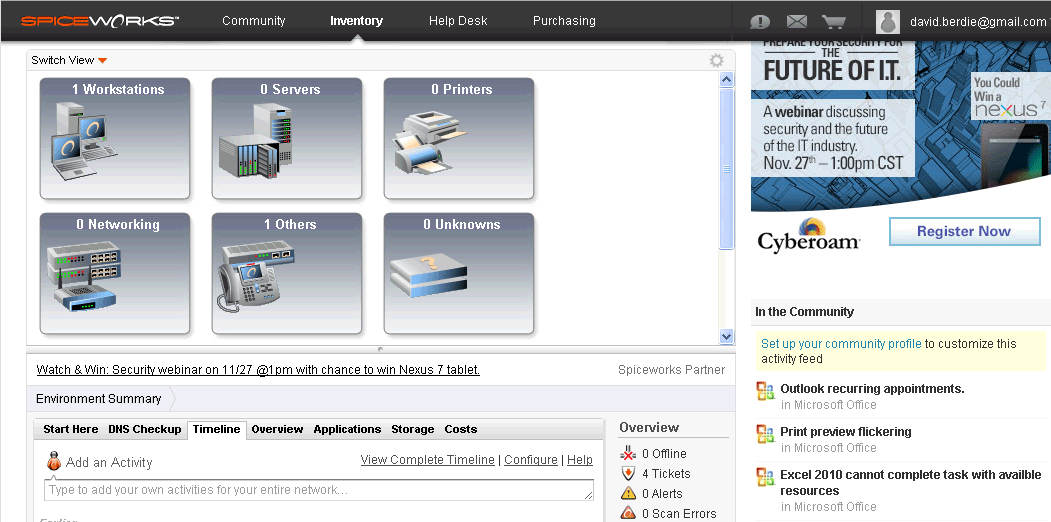1051x522 pixels.
Task: Open the mail envelope icon in header
Action: point(796,21)
